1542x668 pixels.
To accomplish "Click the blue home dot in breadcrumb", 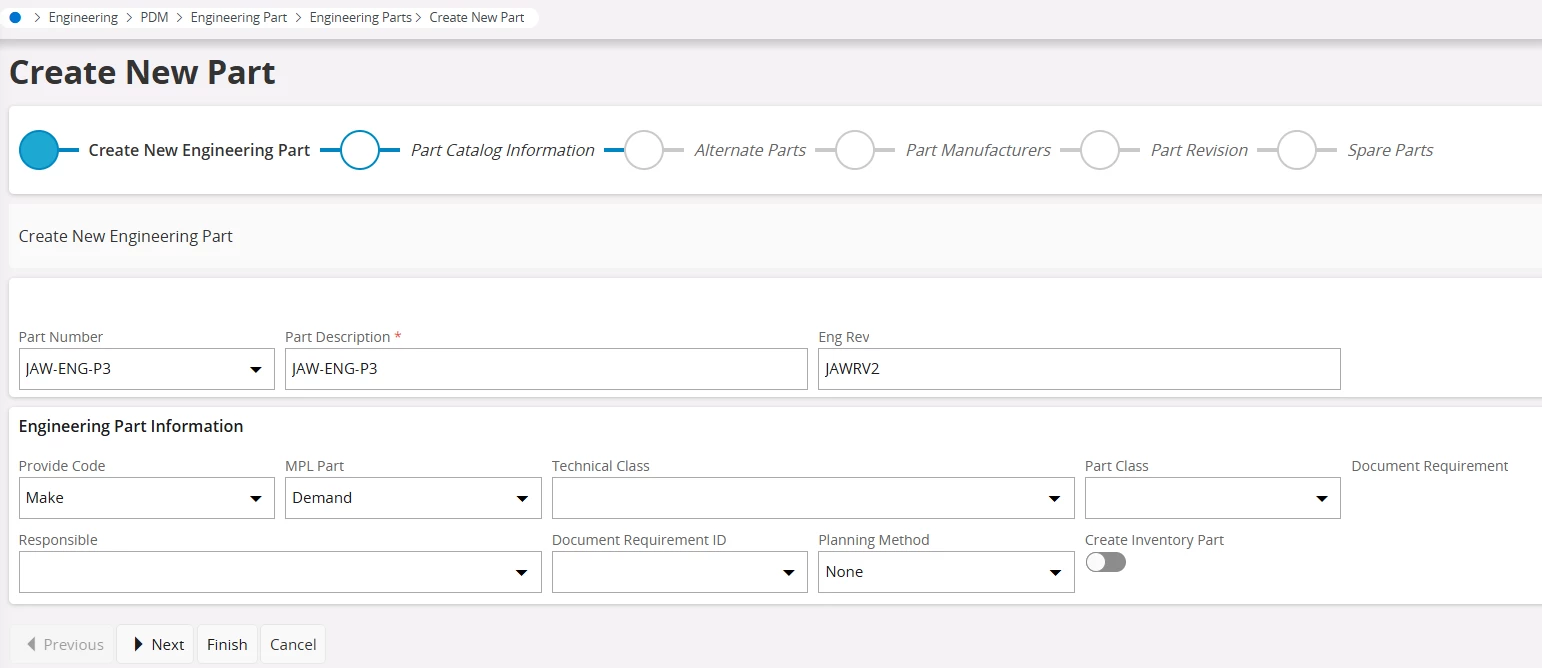I will pyautogui.click(x=15, y=17).
